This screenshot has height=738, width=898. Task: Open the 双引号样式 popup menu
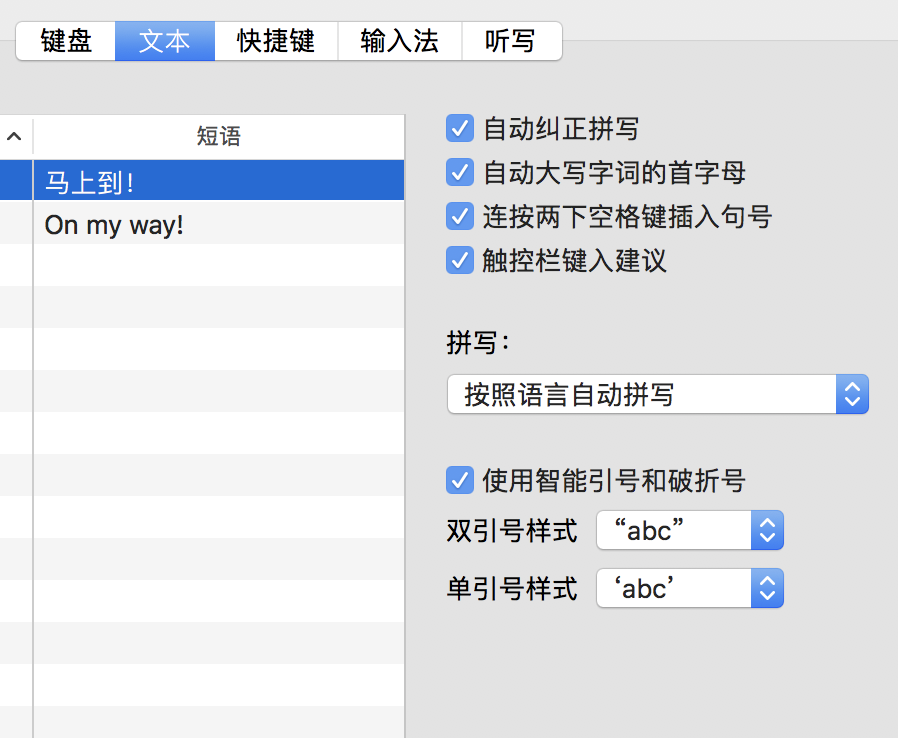[690, 530]
